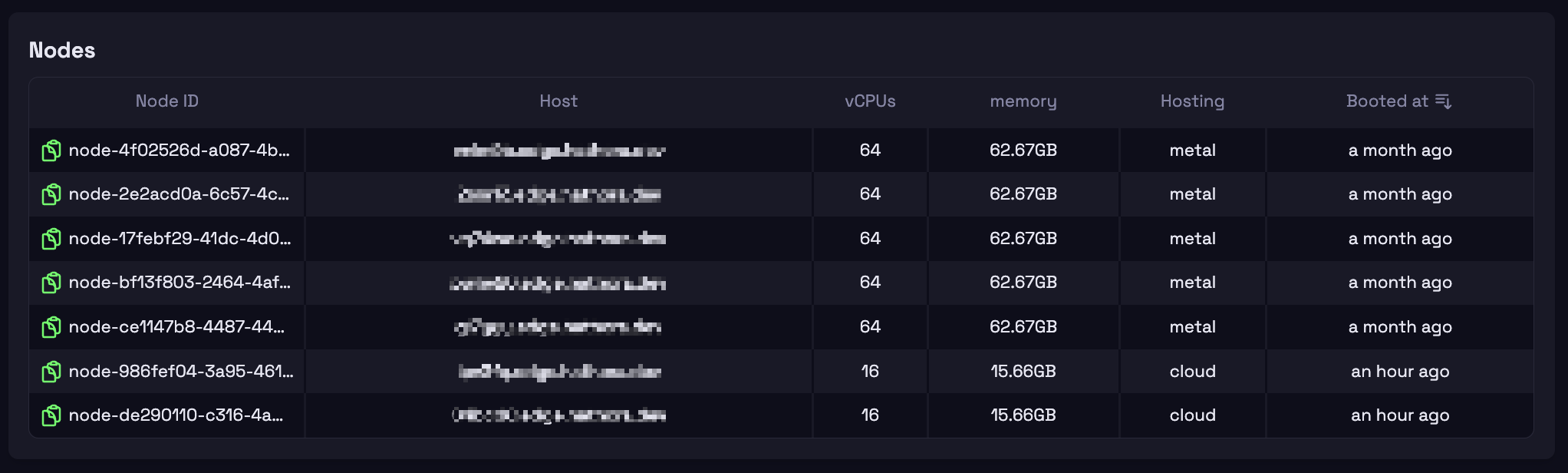The height and width of the screenshot is (473, 1568).
Task: Select the blurred host of node-2e2acd0a
Action: (x=559, y=194)
